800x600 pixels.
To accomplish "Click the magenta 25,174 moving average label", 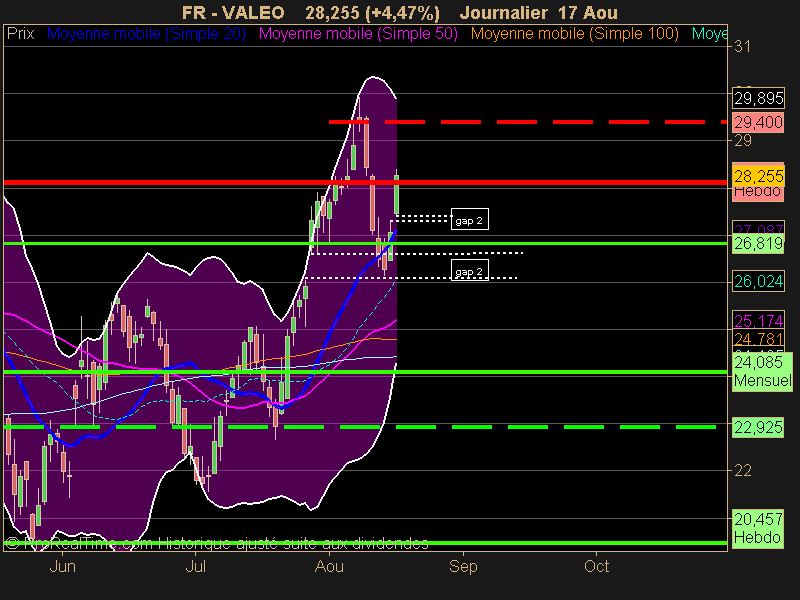I will coord(758,320).
